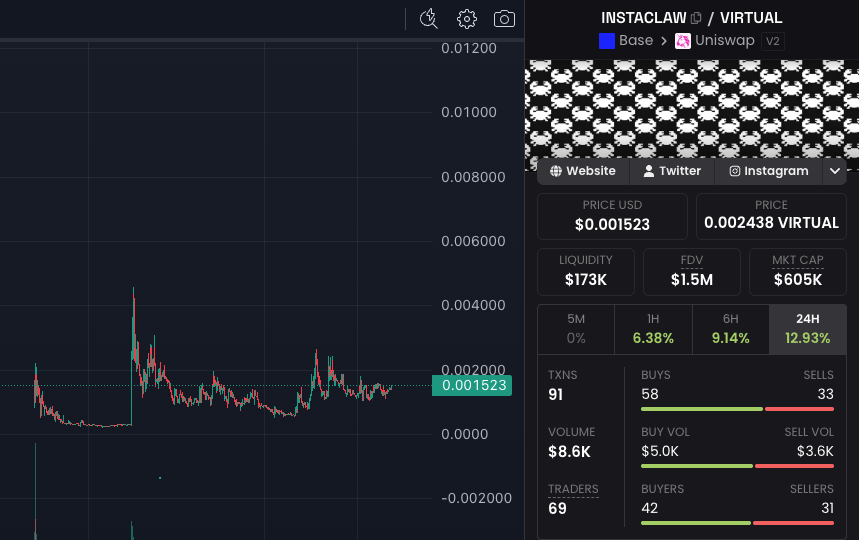This screenshot has height=540, width=859.
Task: Click the buys versus sells ratio bar
Action: (x=737, y=409)
